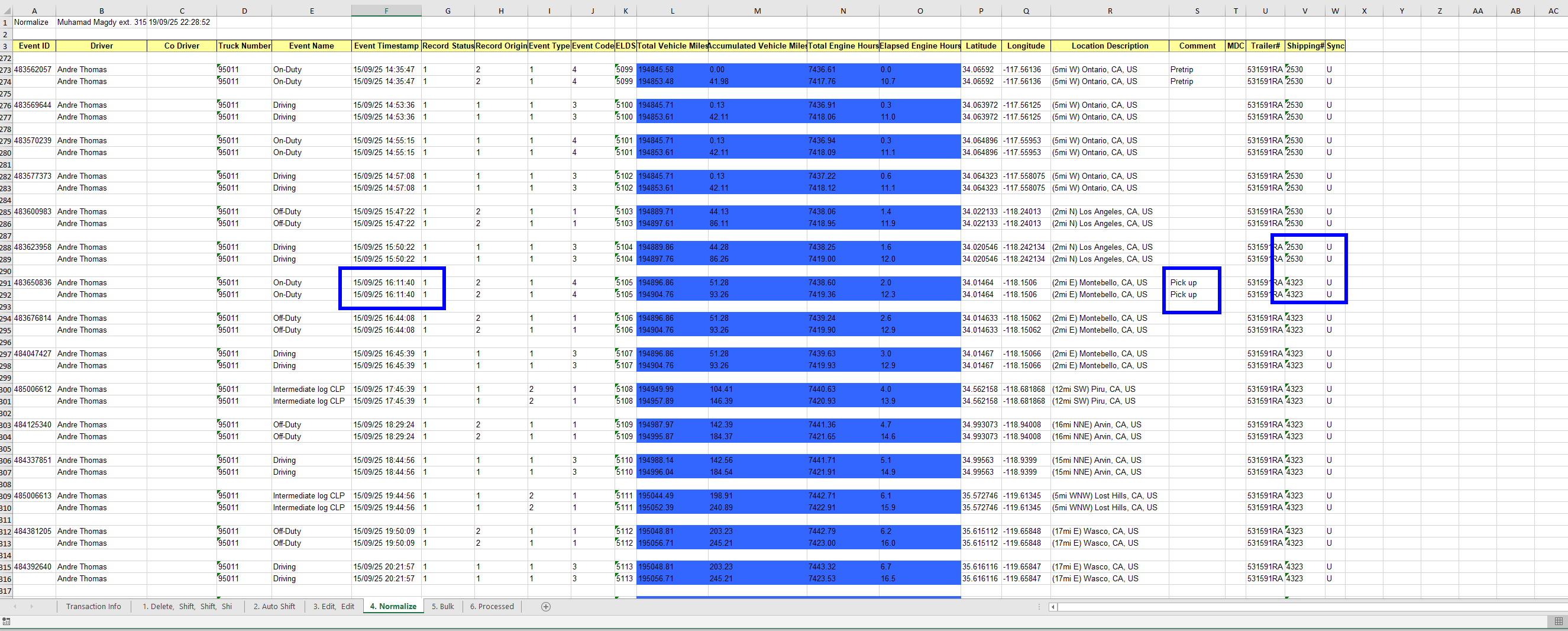
Task: Click timestamp '15/09/25 16:11:40' in row 291
Action: (x=386, y=282)
